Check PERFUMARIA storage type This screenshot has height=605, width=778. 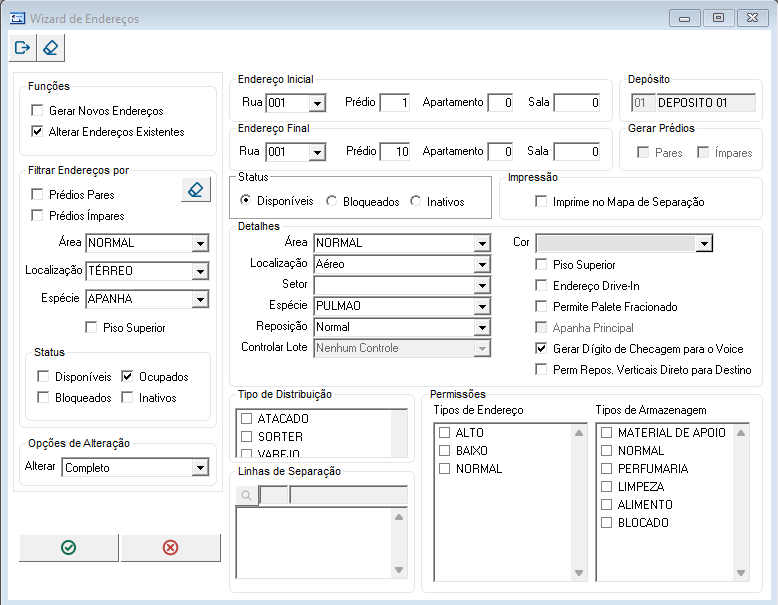tap(606, 468)
